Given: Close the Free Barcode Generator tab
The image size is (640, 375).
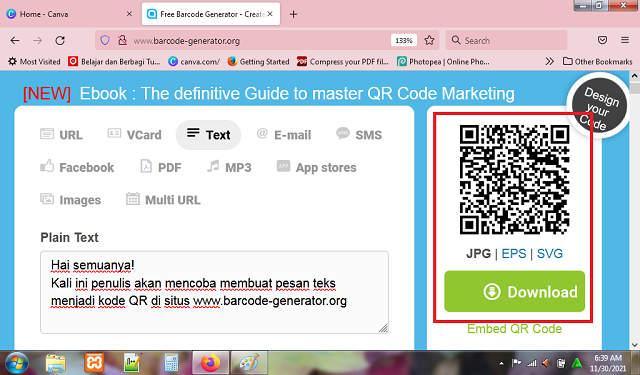Looking at the screenshot, I should pyautogui.click(x=270, y=14).
